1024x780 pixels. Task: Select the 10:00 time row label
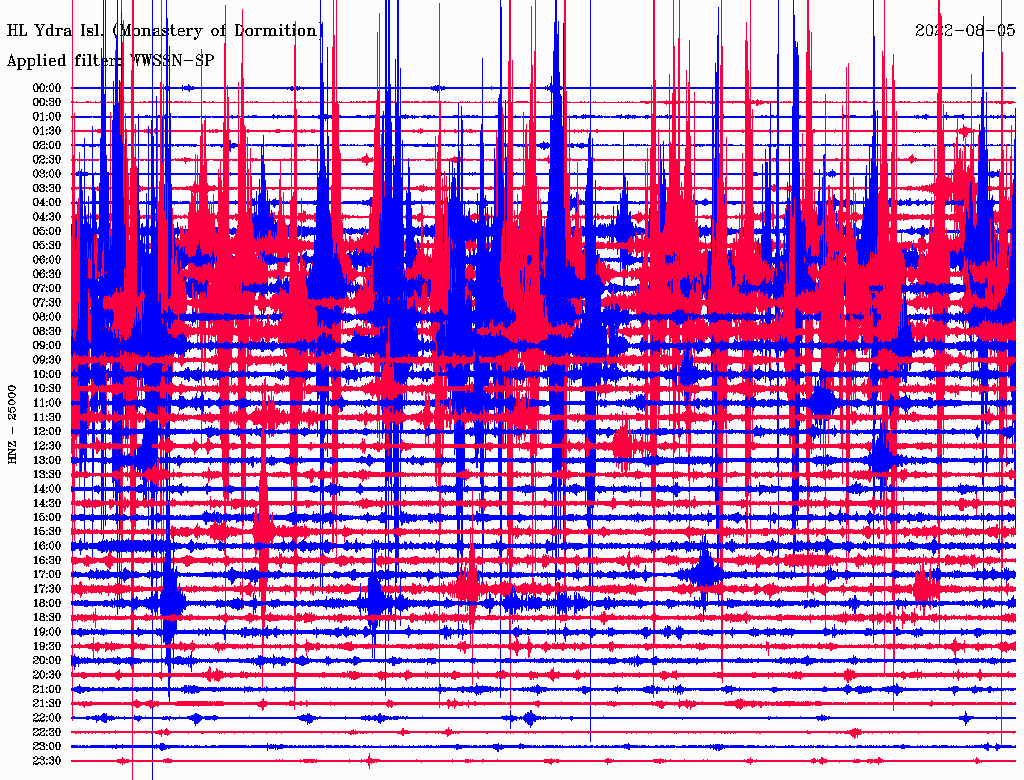pos(47,375)
